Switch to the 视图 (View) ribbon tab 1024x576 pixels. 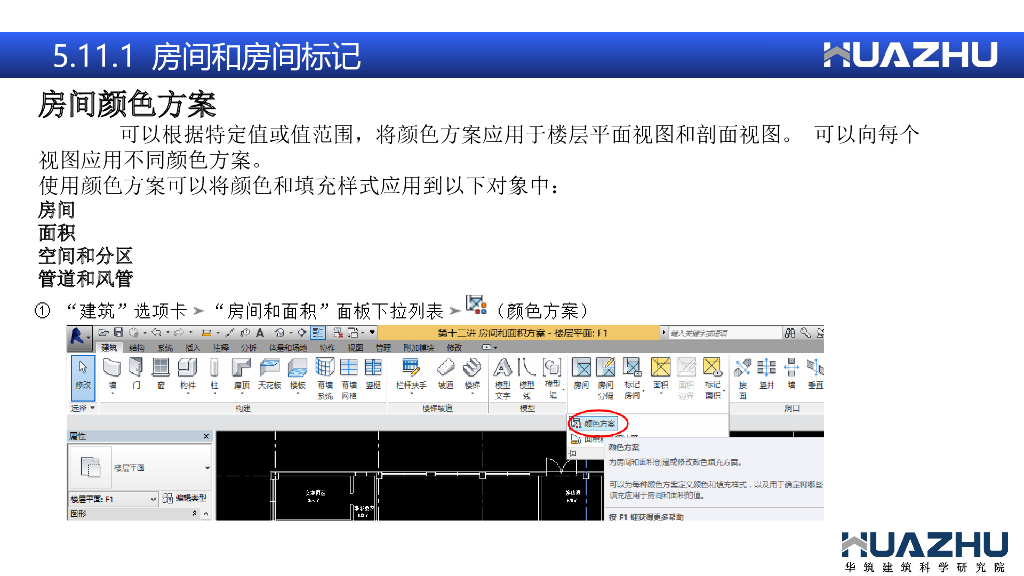pyautogui.click(x=355, y=347)
